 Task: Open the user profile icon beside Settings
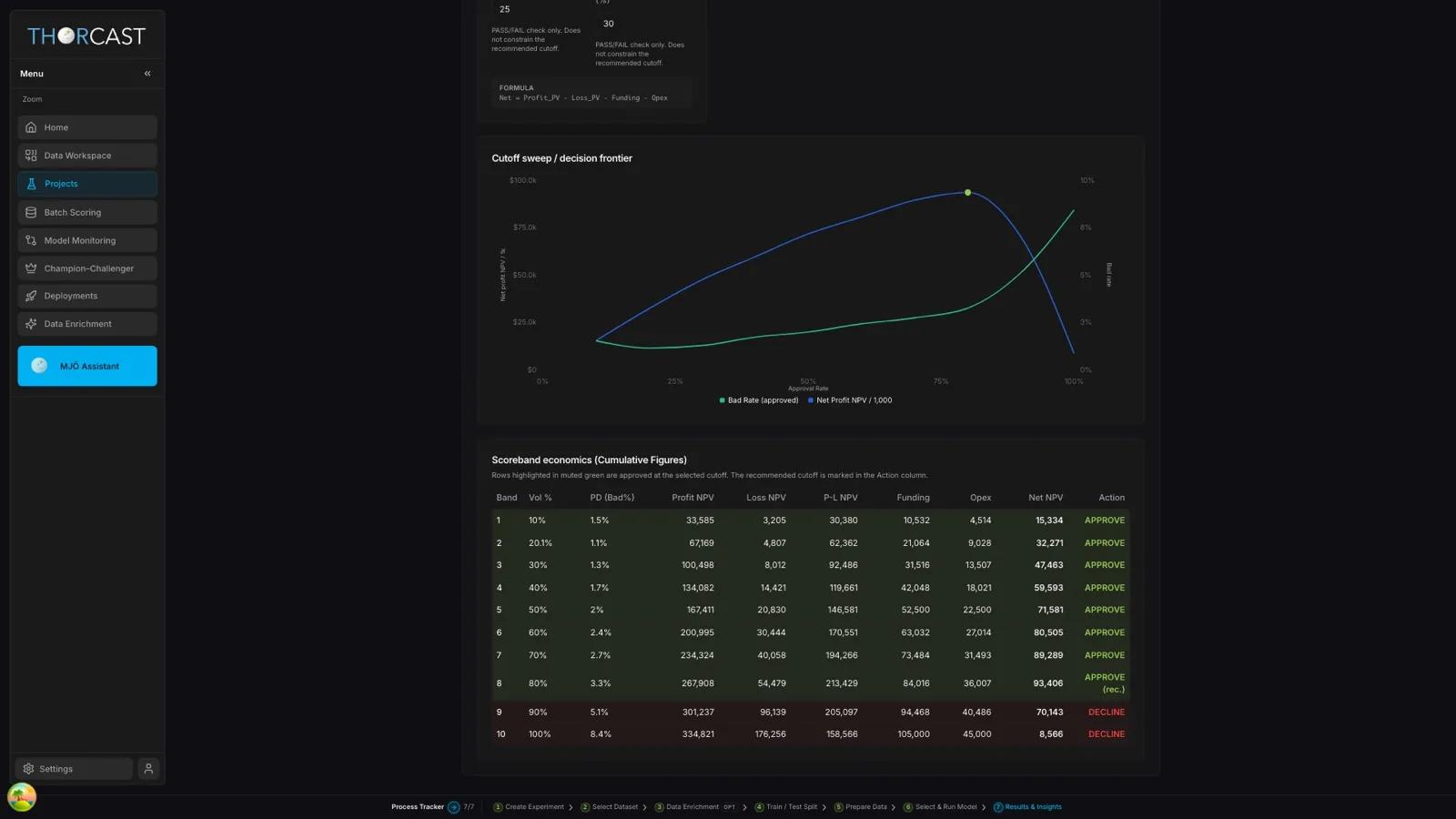148,769
